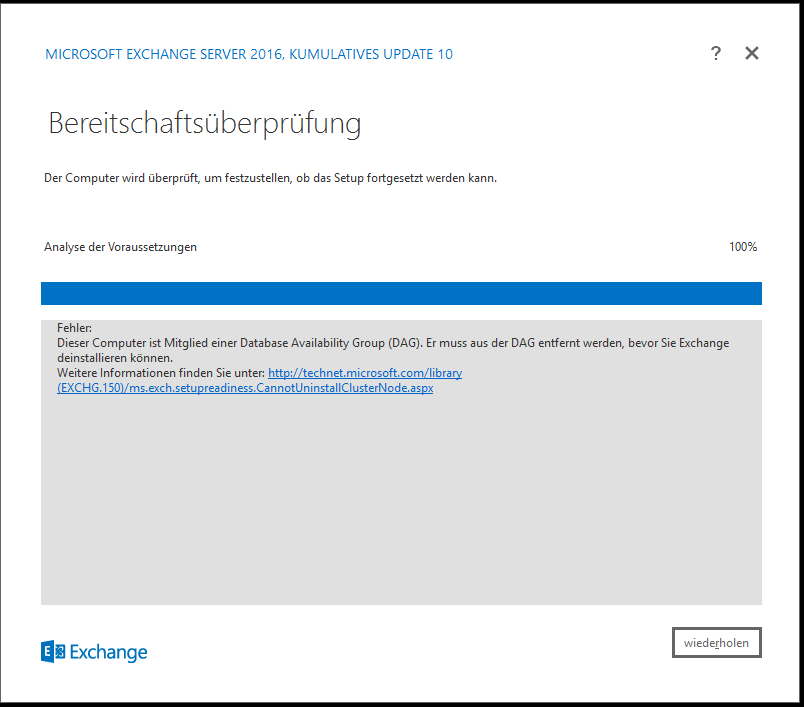Click the 'Fehler:' heading text
Screen dimensions: 804x707
click(74, 328)
